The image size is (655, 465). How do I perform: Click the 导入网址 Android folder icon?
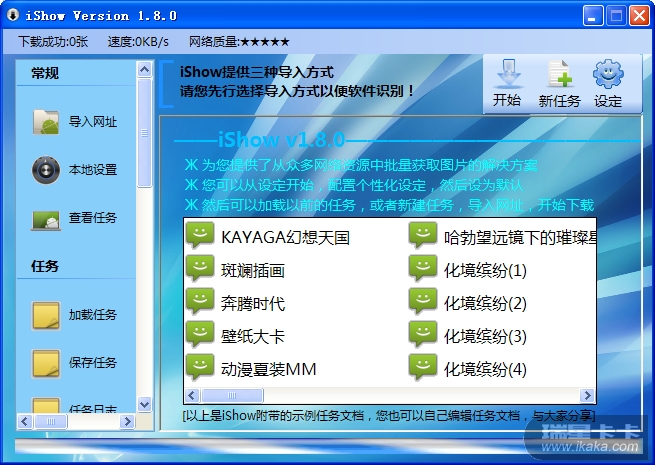[46, 122]
